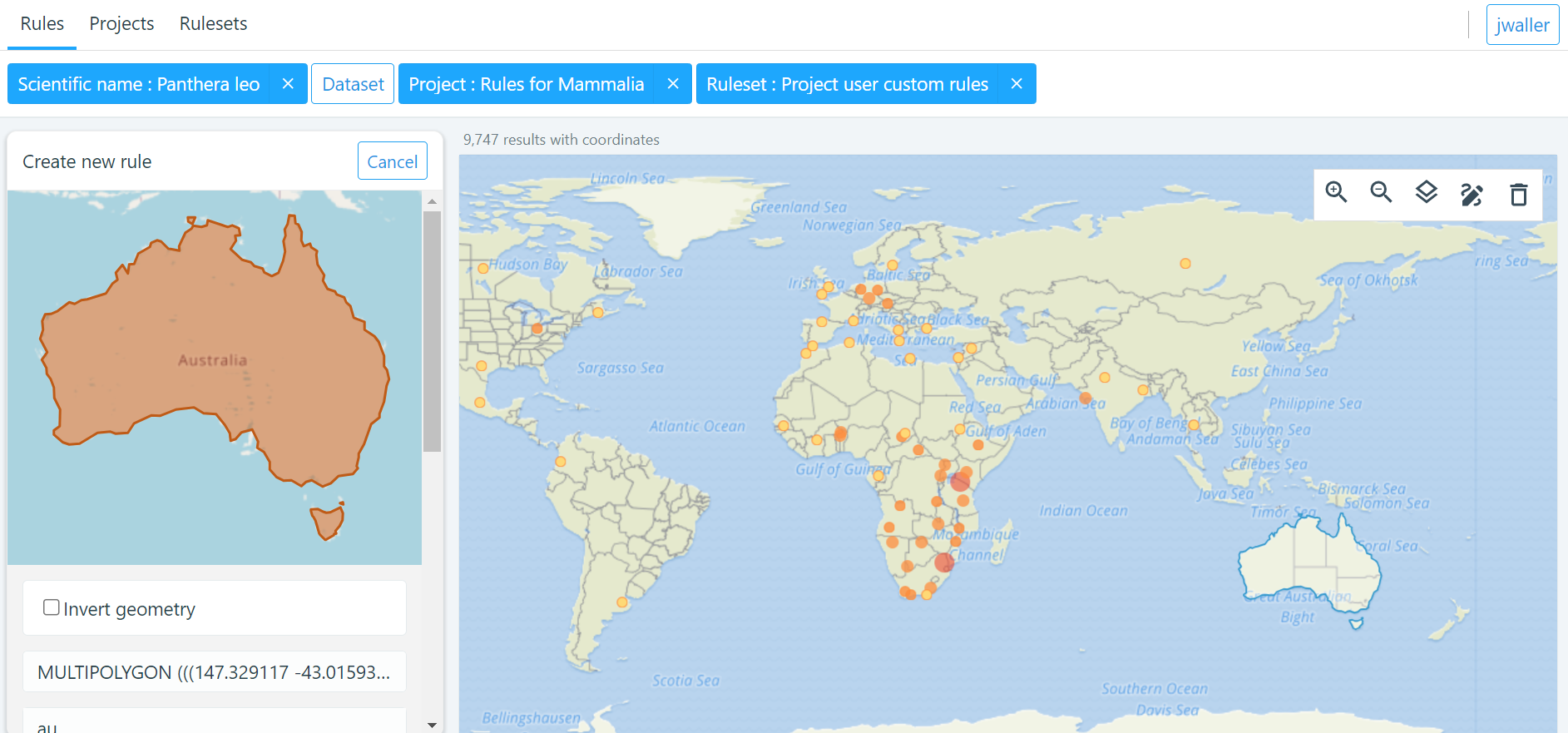The height and width of the screenshot is (733, 1568).
Task: Open the Ruleset filter selector
Action: (x=847, y=84)
